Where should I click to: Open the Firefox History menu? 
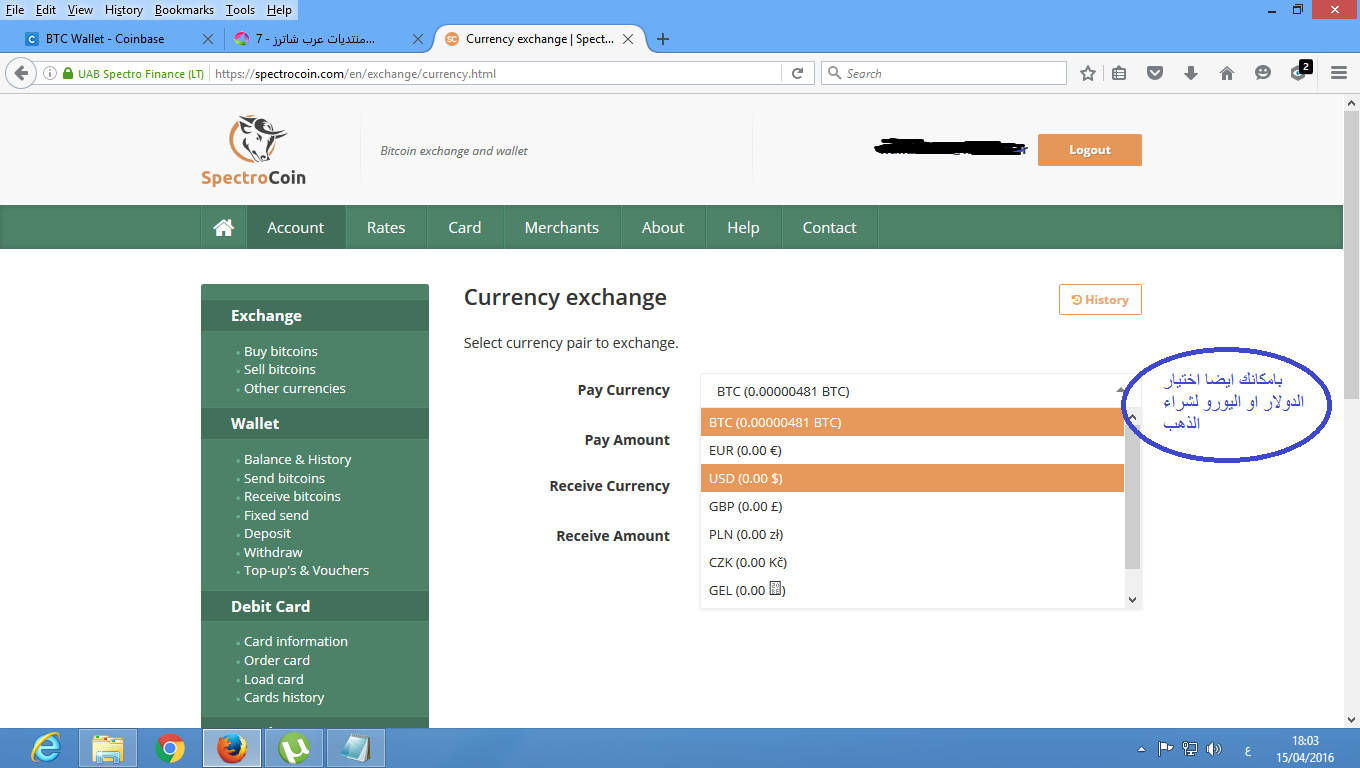tap(124, 10)
